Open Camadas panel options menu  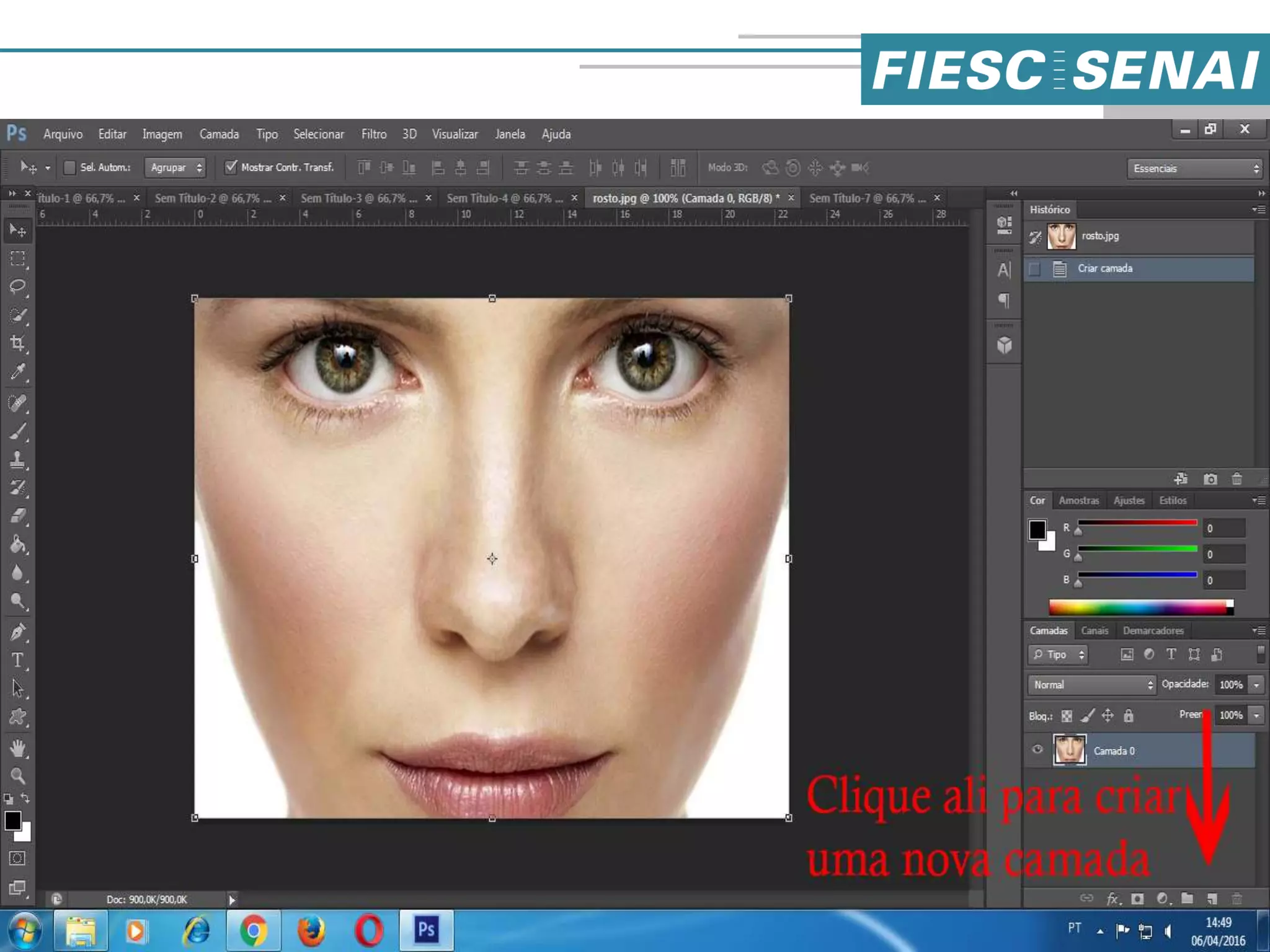[x=1259, y=630]
